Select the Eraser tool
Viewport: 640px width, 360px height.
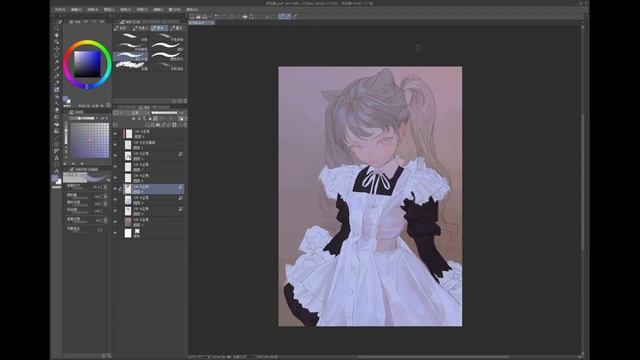57,110
